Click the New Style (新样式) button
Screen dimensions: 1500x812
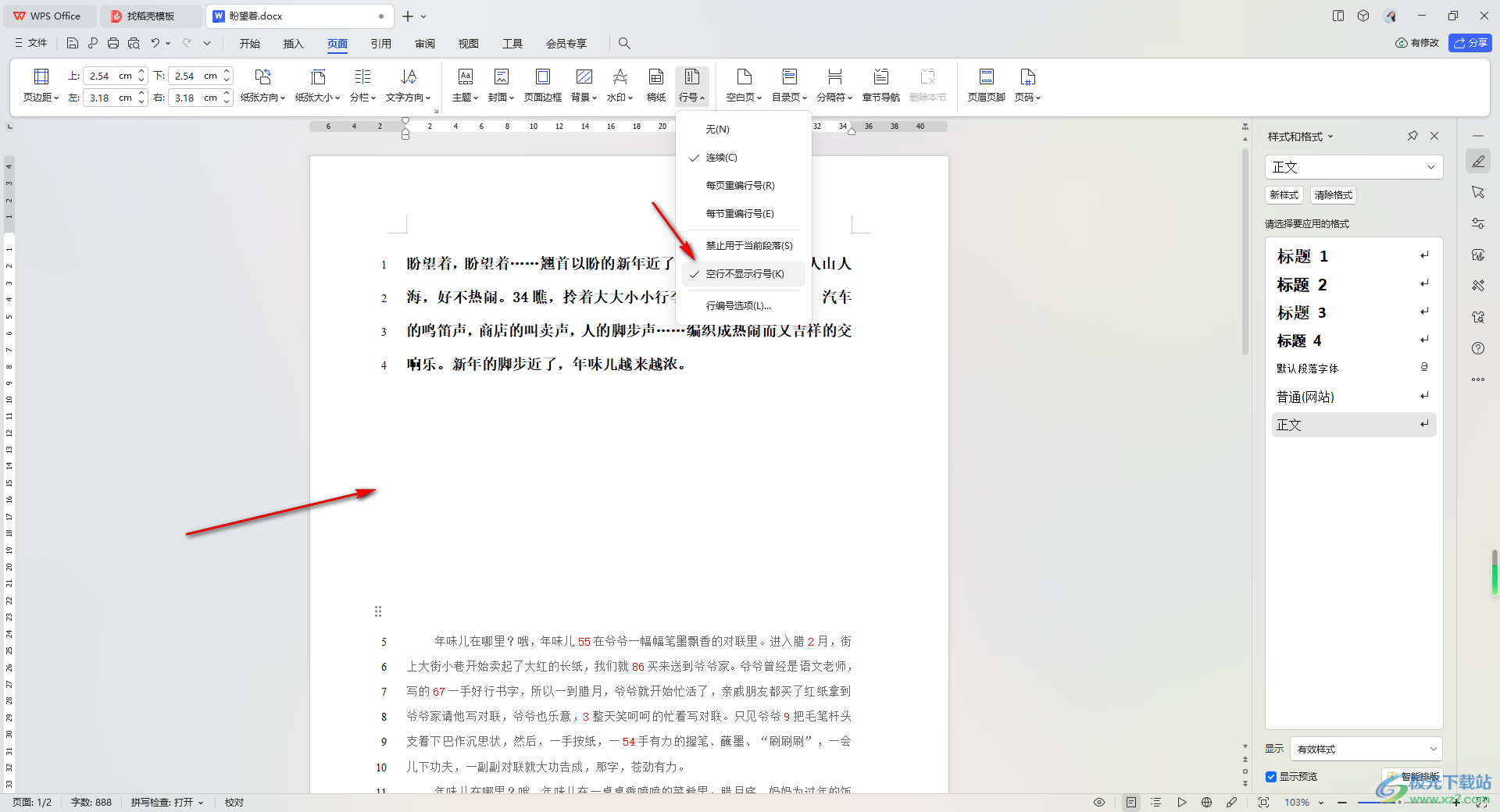1284,195
